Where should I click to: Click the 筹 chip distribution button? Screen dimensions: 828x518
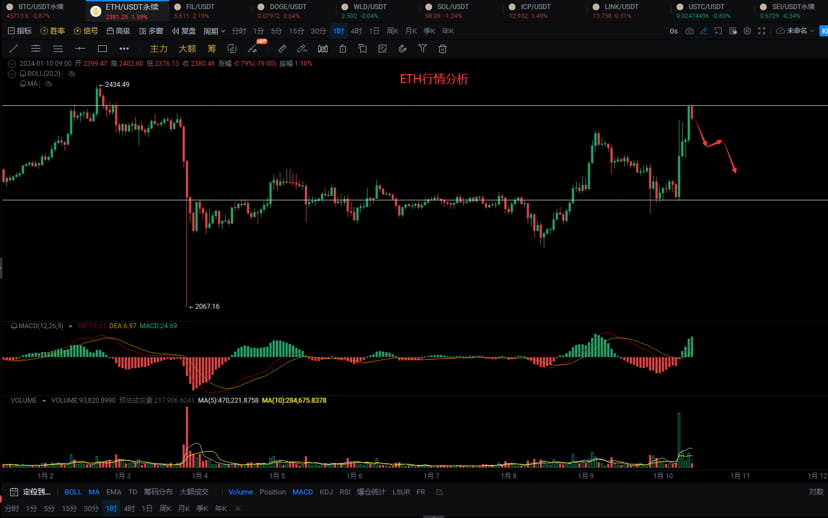212,49
